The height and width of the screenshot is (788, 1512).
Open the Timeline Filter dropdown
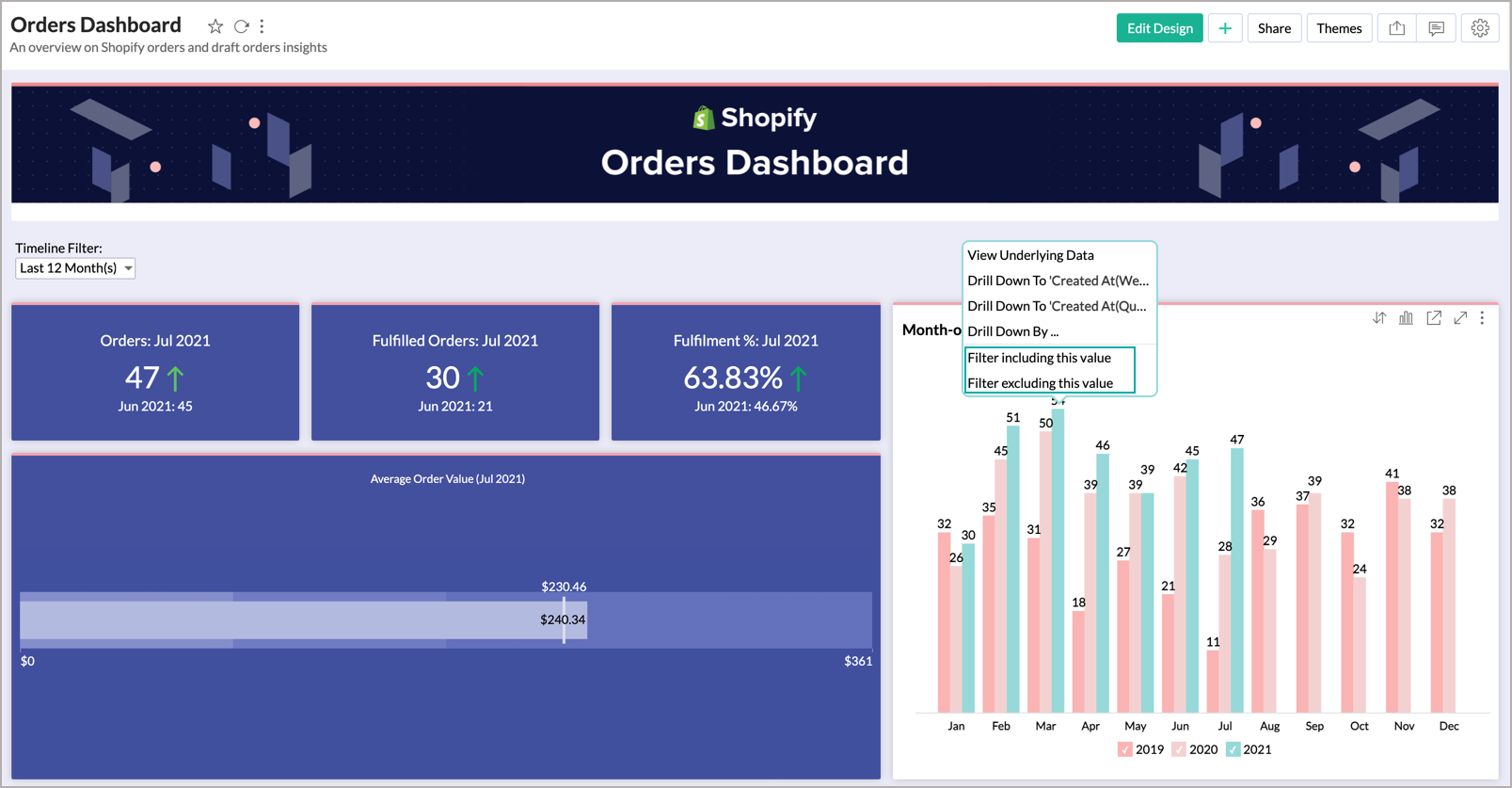click(x=75, y=268)
